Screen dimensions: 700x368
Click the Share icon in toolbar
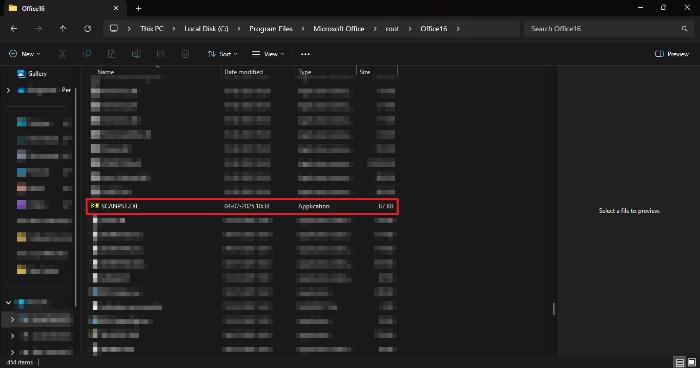click(x=161, y=54)
